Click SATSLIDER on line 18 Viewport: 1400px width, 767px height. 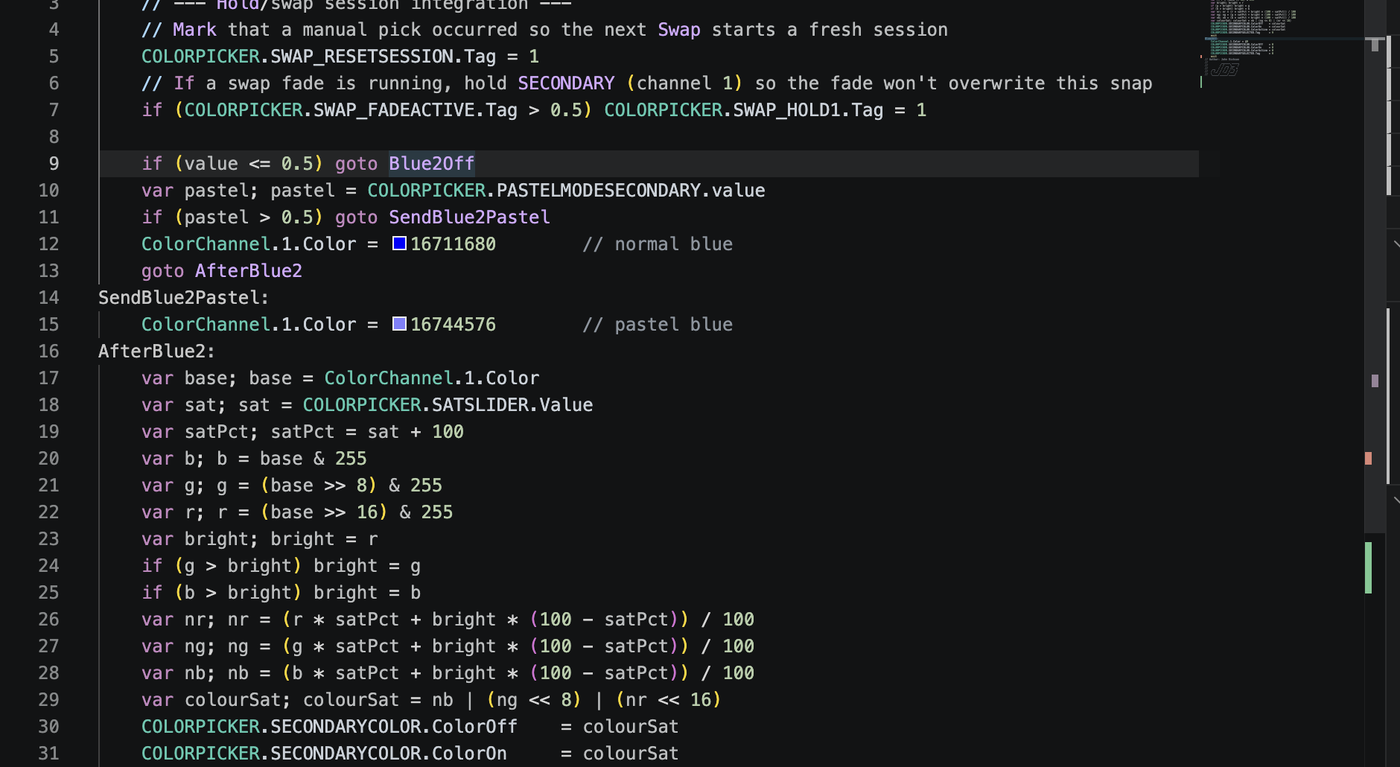tap(479, 406)
